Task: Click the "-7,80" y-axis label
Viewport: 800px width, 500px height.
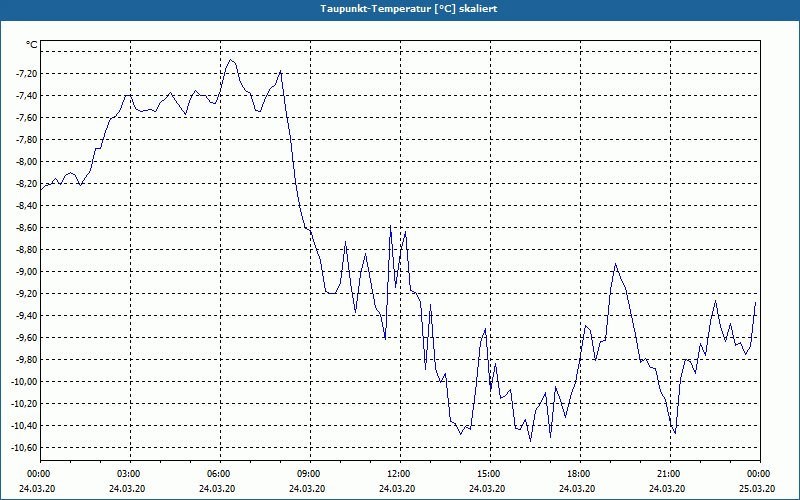Action: coord(27,139)
